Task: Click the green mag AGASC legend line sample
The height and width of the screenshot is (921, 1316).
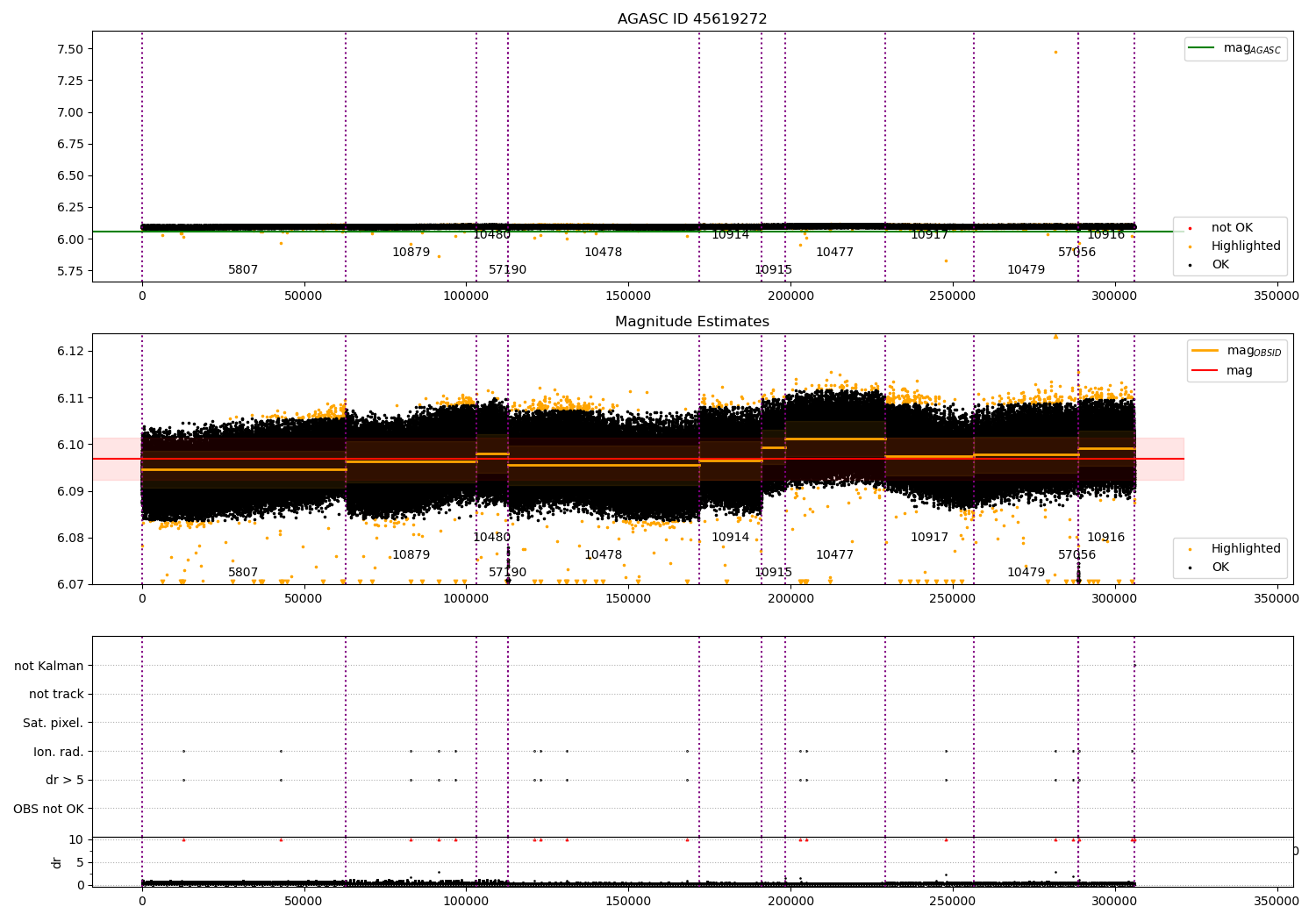Action: pyautogui.click(x=1202, y=48)
